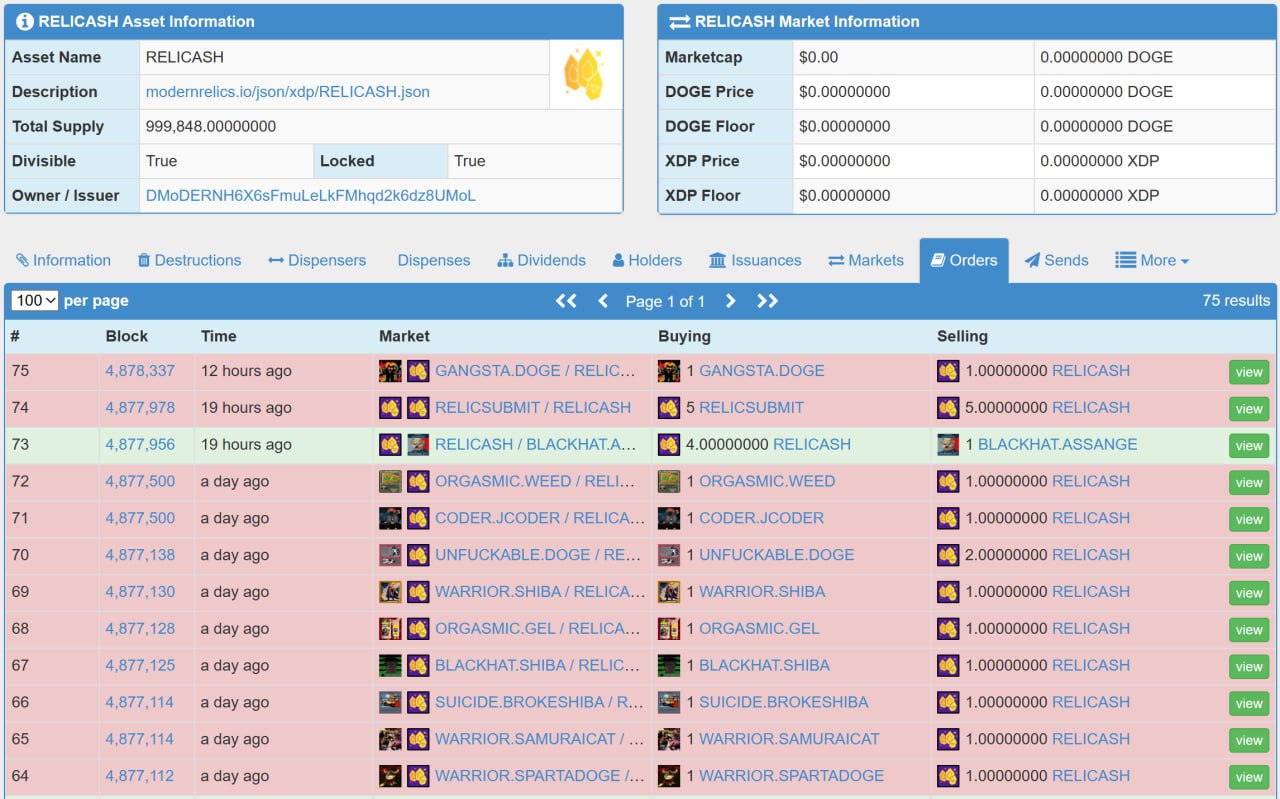Click BLACKHAT.SHIBA icon in Buying column
This screenshot has width=1280, height=799.
click(669, 666)
